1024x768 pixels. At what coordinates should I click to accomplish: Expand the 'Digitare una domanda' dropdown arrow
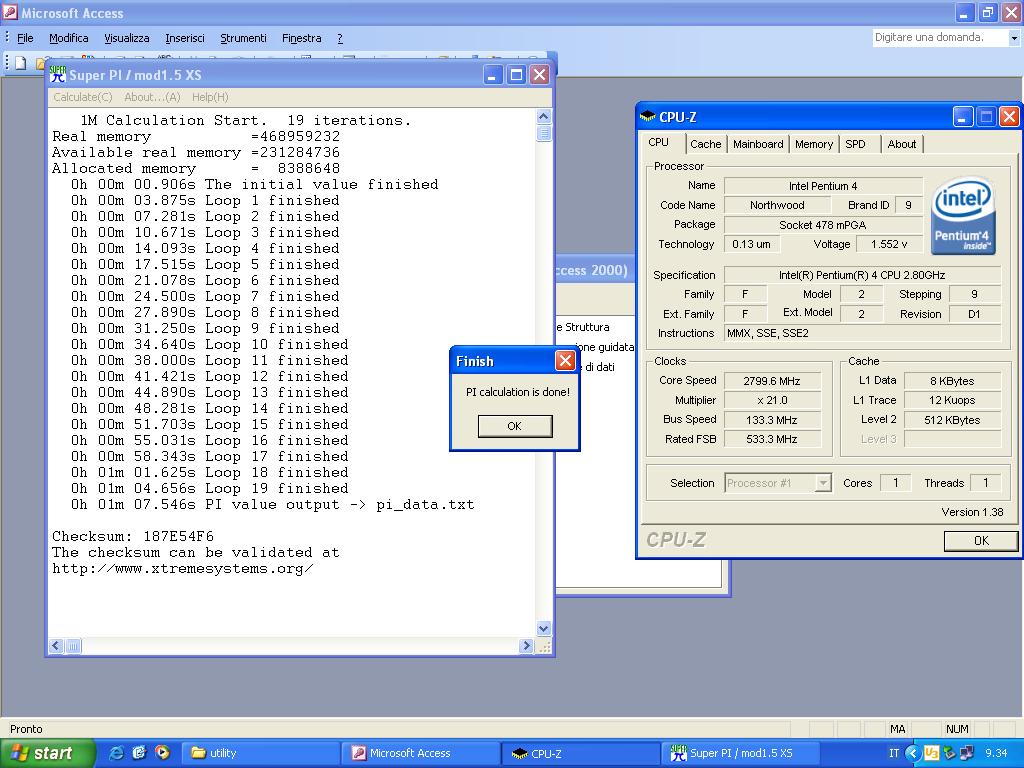click(1014, 38)
